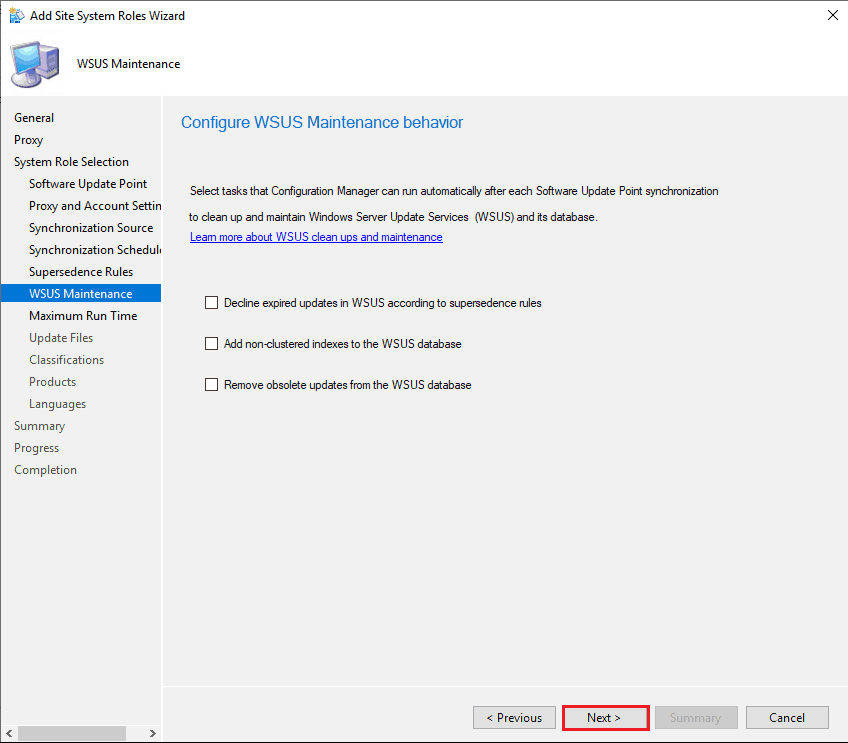Go to Synchronization Source page
The height and width of the screenshot is (743, 848).
91,228
